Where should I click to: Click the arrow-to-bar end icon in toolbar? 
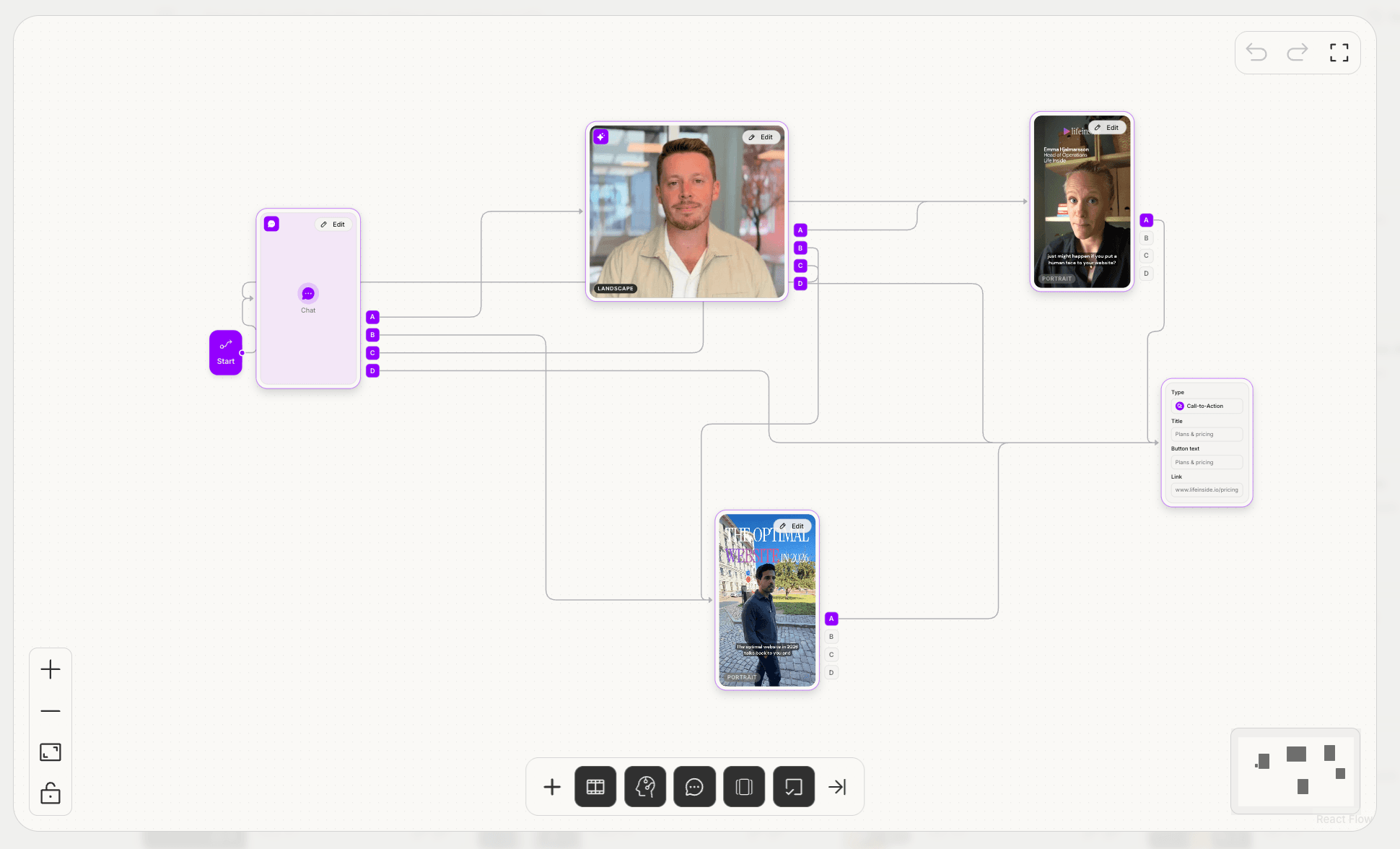point(837,787)
